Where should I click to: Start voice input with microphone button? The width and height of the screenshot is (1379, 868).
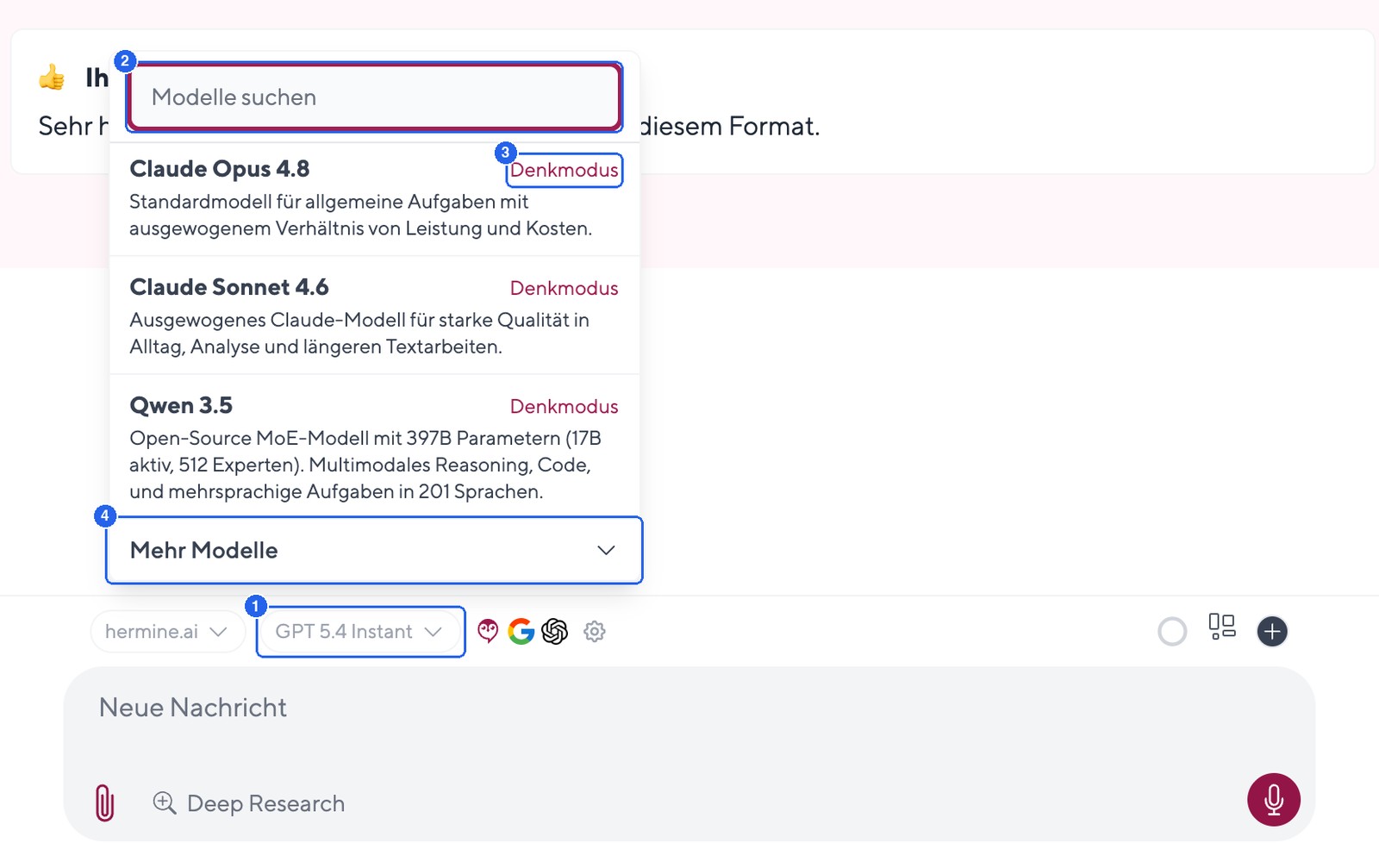[x=1274, y=800]
